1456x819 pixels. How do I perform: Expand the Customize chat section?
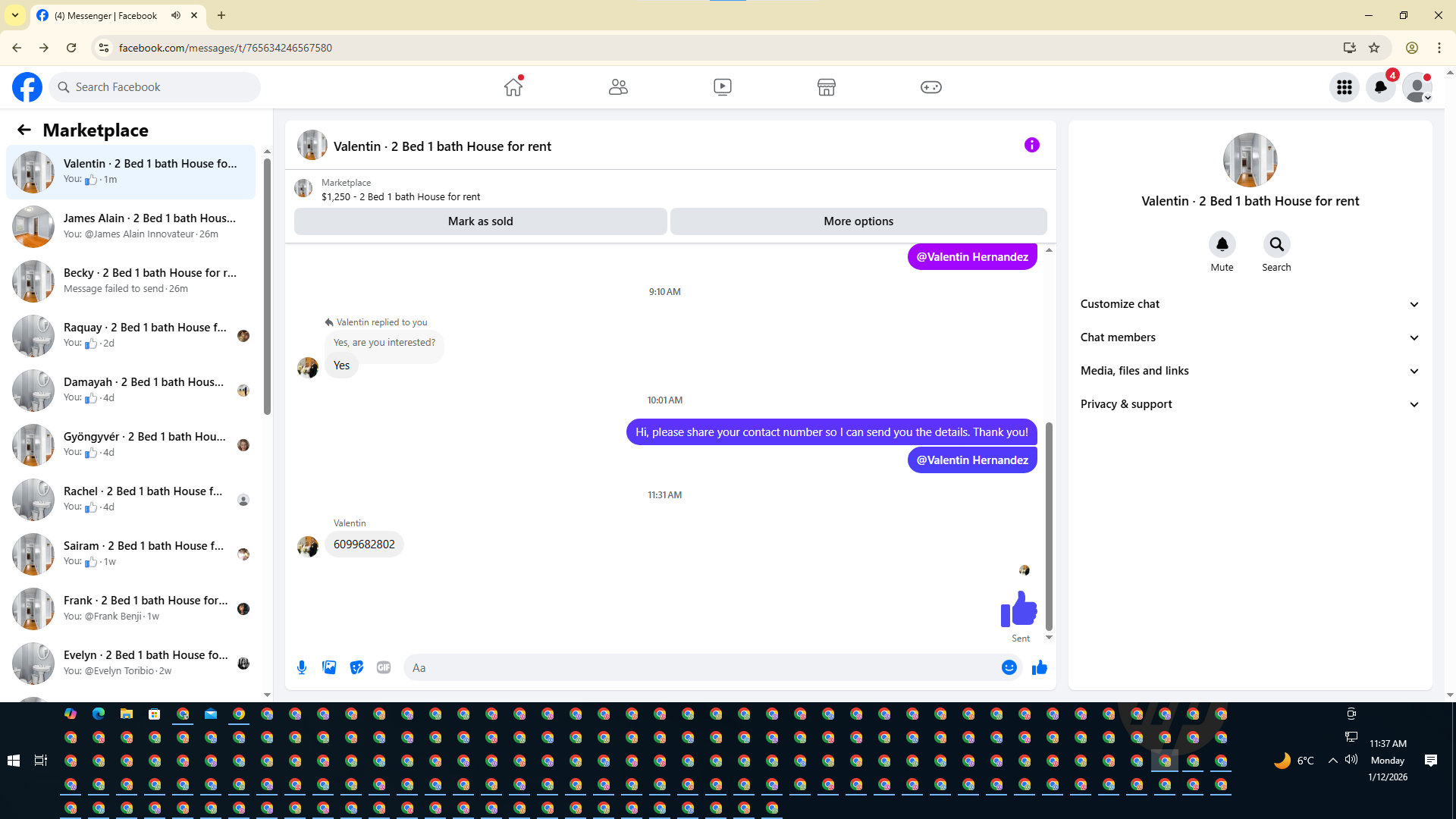coord(1250,304)
